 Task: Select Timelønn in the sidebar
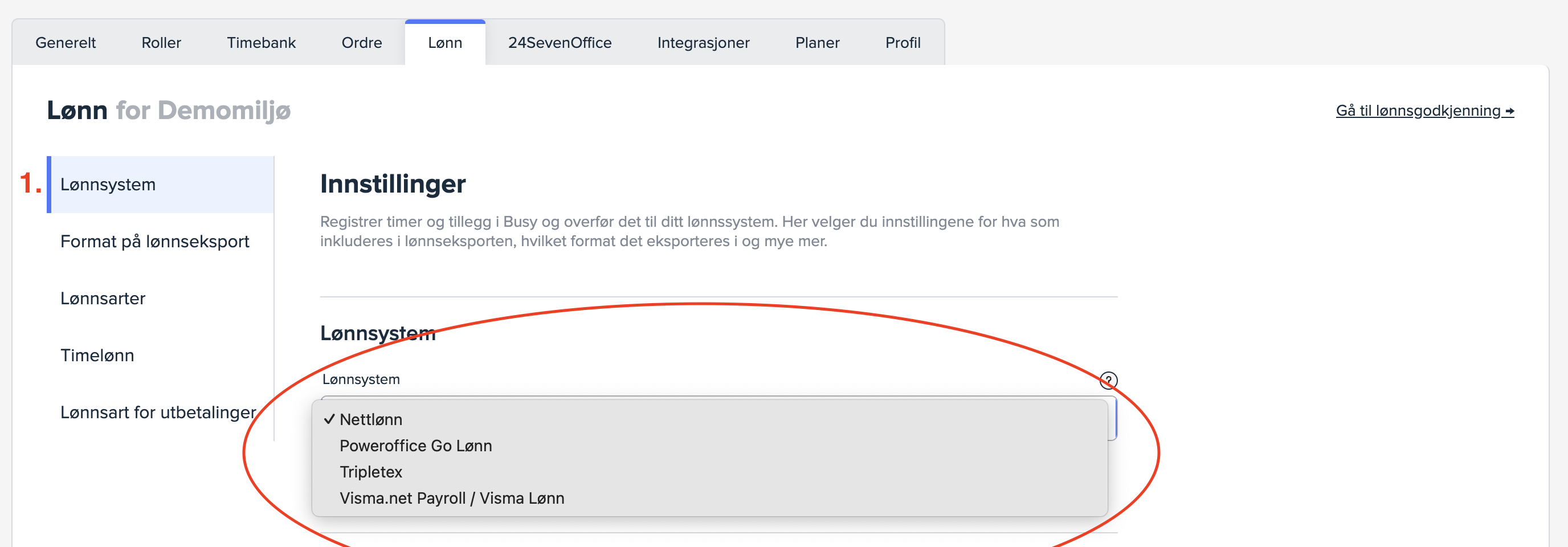(97, 356)
